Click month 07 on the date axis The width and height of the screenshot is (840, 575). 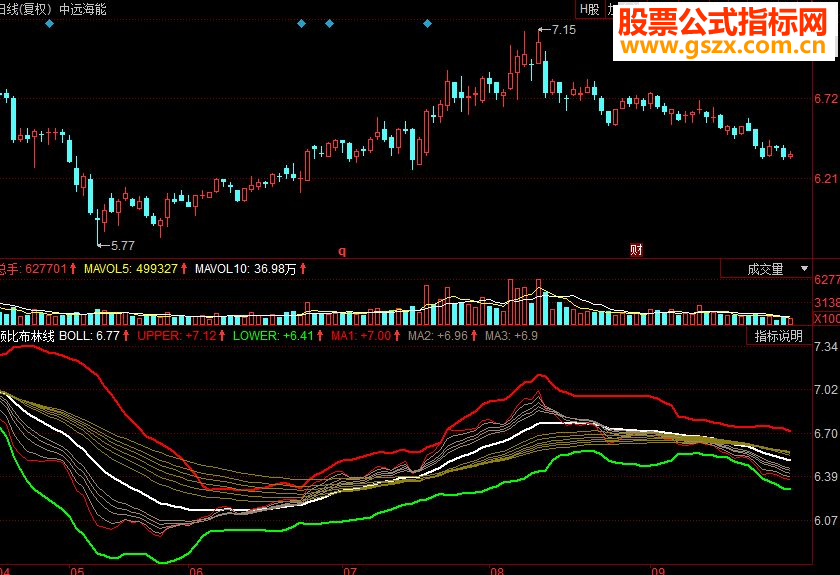click(x=349, y=570)
